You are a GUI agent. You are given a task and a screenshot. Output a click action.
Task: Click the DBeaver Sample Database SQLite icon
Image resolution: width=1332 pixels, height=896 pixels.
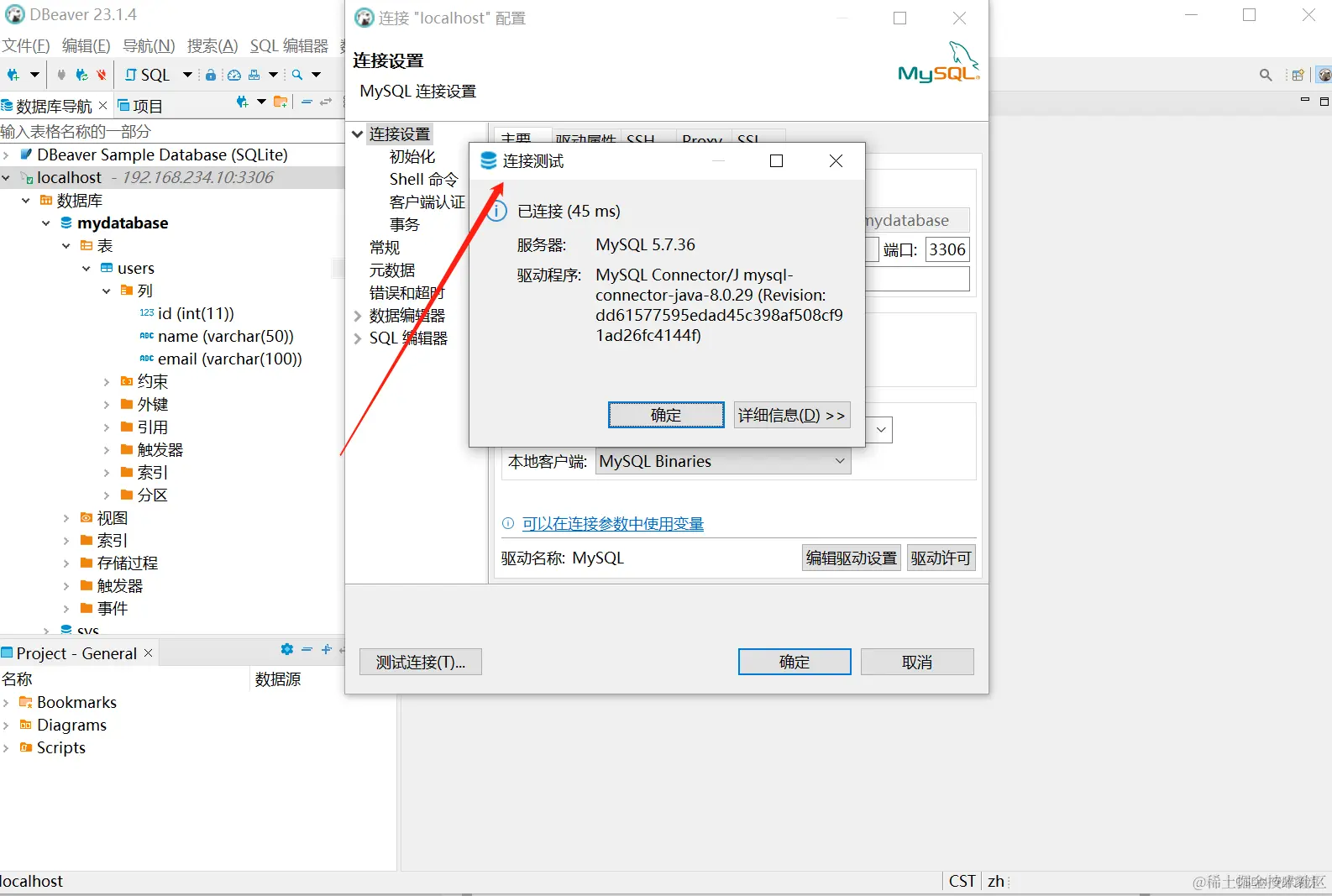pyautogui.click(x=26, y=155)
